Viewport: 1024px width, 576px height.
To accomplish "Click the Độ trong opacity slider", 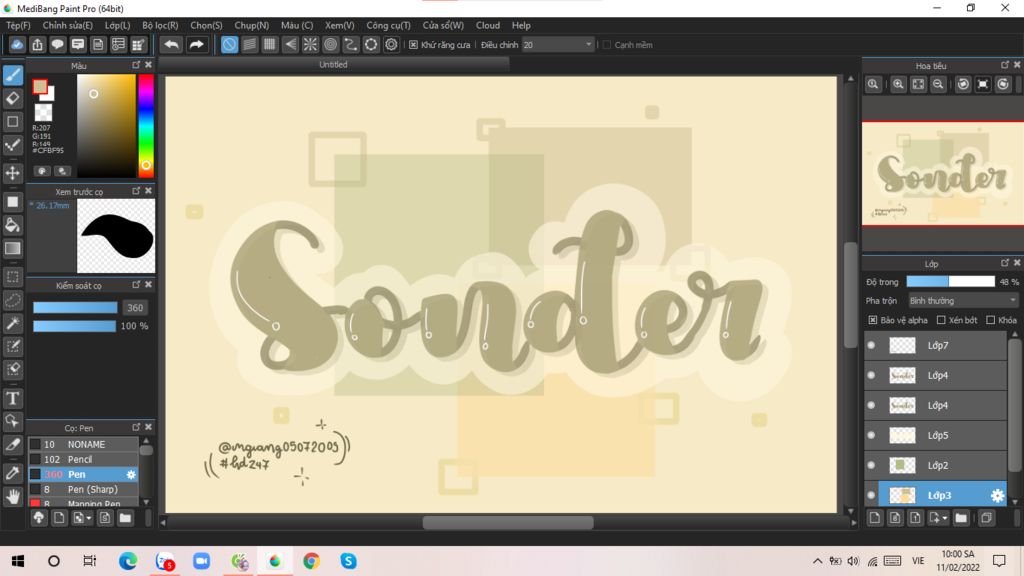I will click(x=950, y=281).
